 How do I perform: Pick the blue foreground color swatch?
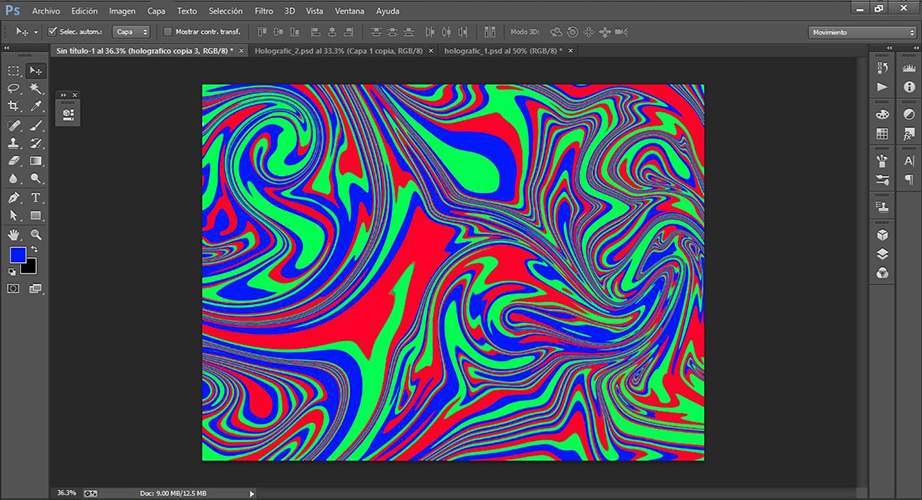click(x=18, y=255)
